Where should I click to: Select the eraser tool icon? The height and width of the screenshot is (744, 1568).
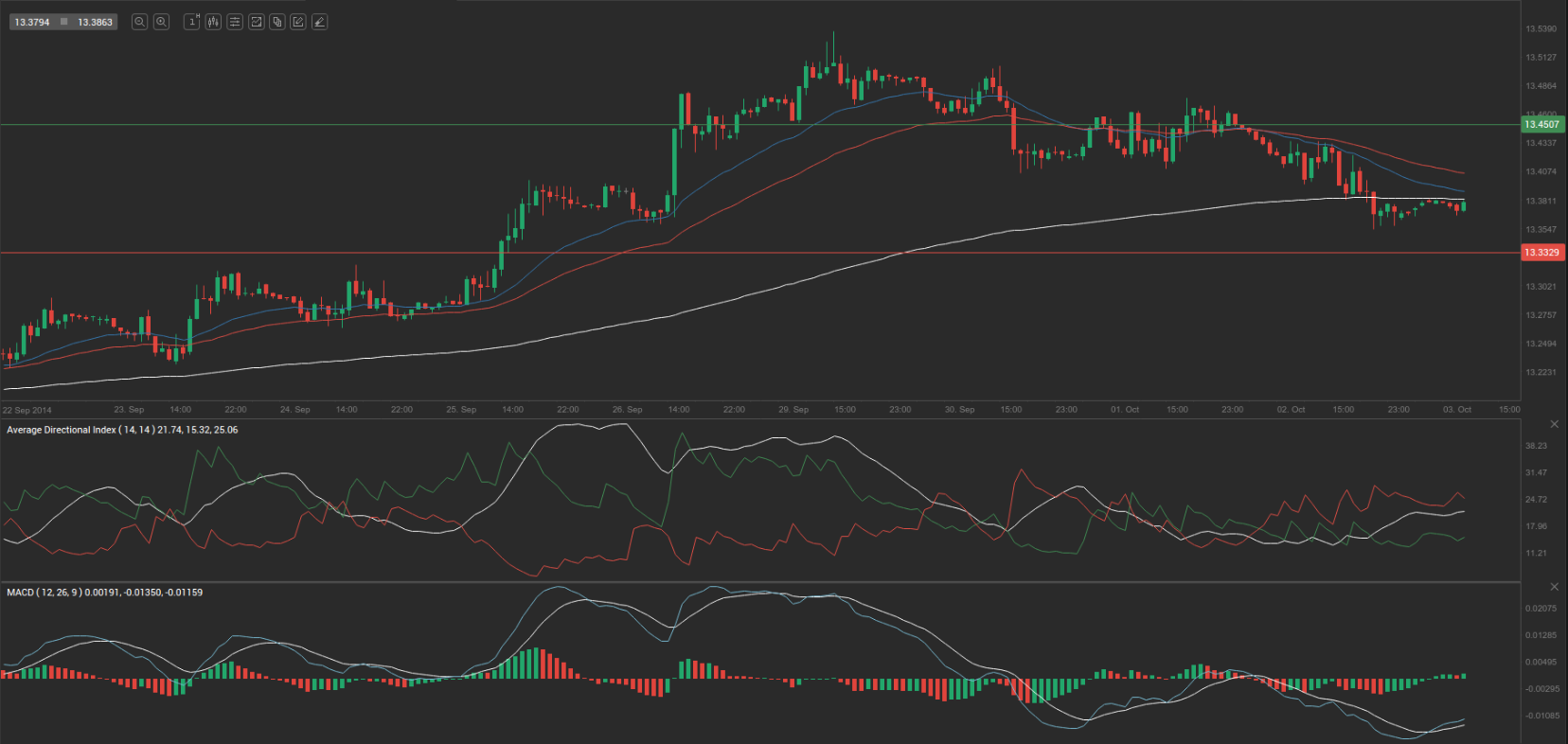coord(320,22)
